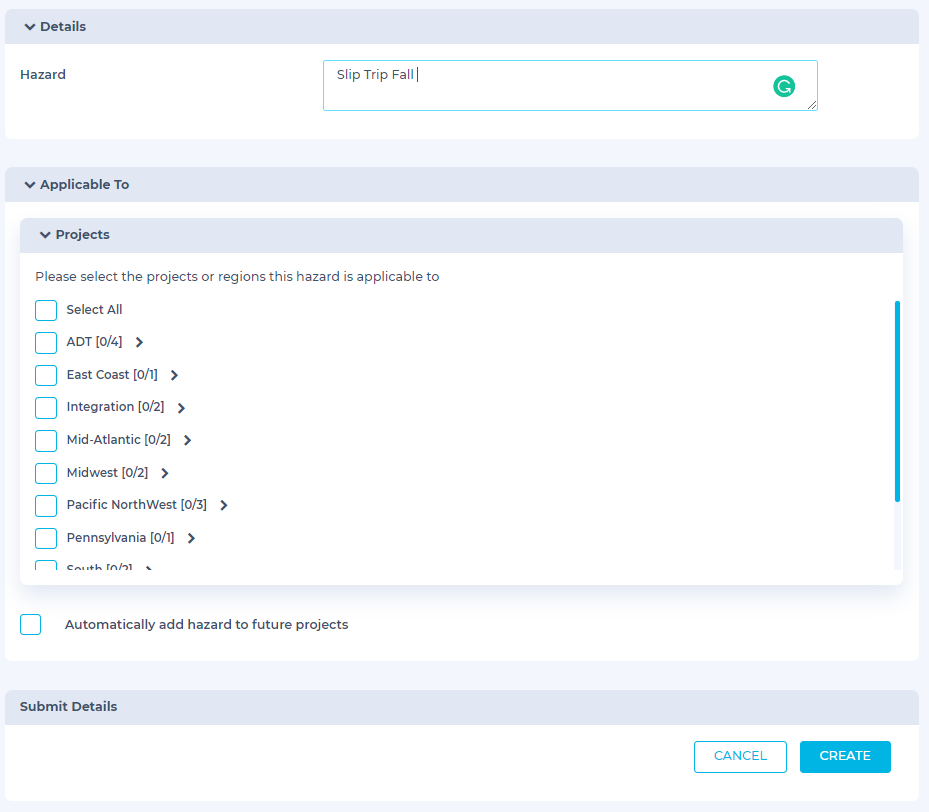The width and height of the screenshot is (929, 812).
Task: Expand the Midwest region arrow
Action: click(165, 473)
